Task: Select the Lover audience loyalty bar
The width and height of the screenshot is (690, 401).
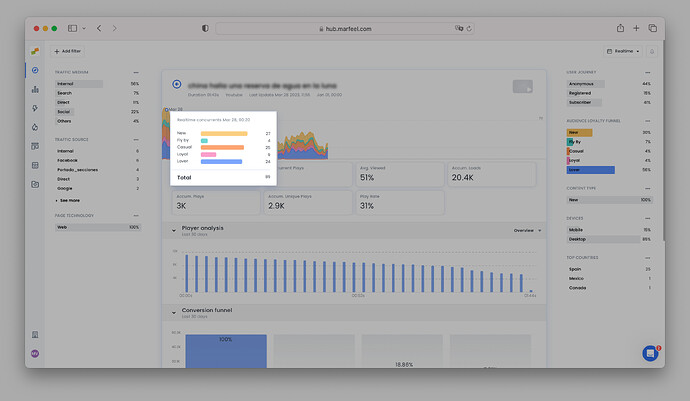Action: 589,170
